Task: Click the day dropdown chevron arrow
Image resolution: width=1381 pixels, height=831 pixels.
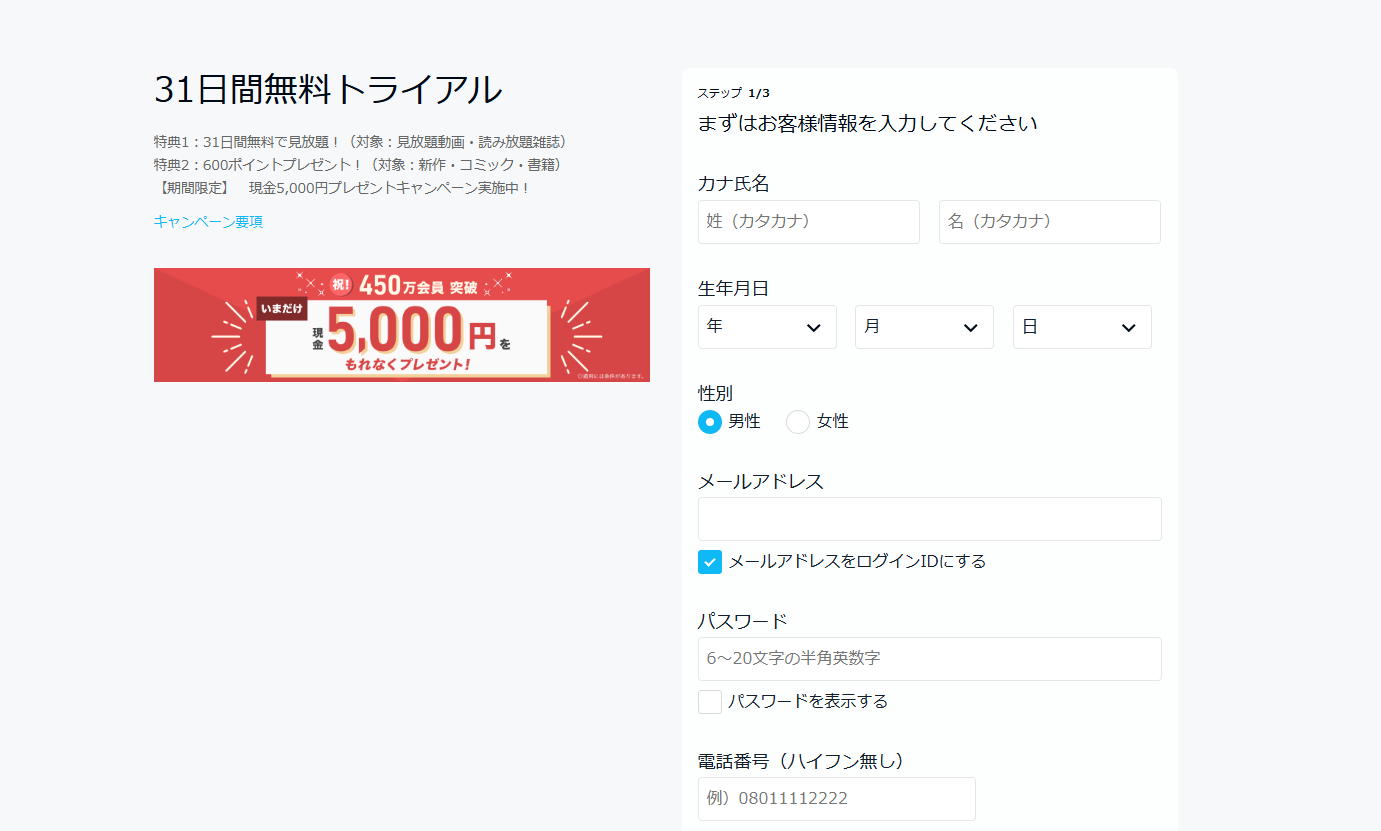Action: point(1128,327)
